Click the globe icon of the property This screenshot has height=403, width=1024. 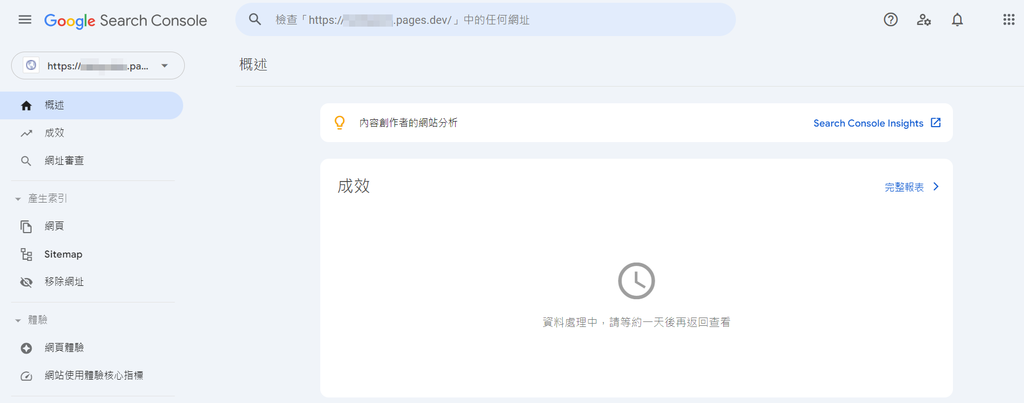[x=30, y=65]
